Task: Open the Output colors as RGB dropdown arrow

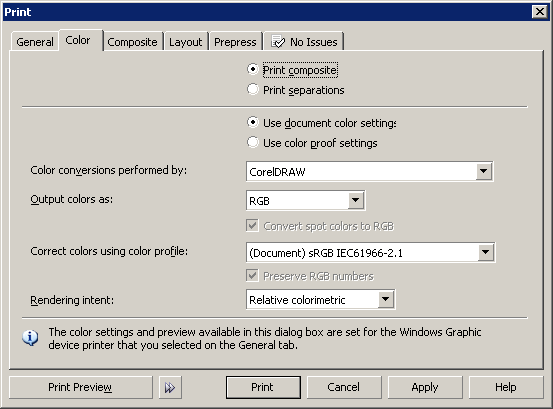Action: pos(356,200)
